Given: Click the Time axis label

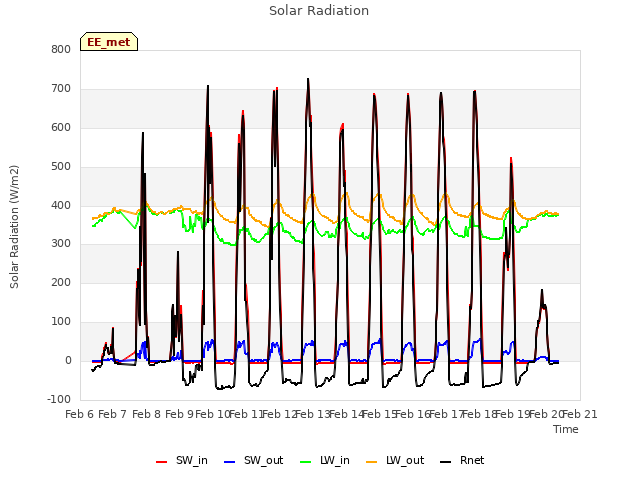Looking at the screenshot, I should pos(566,429).
